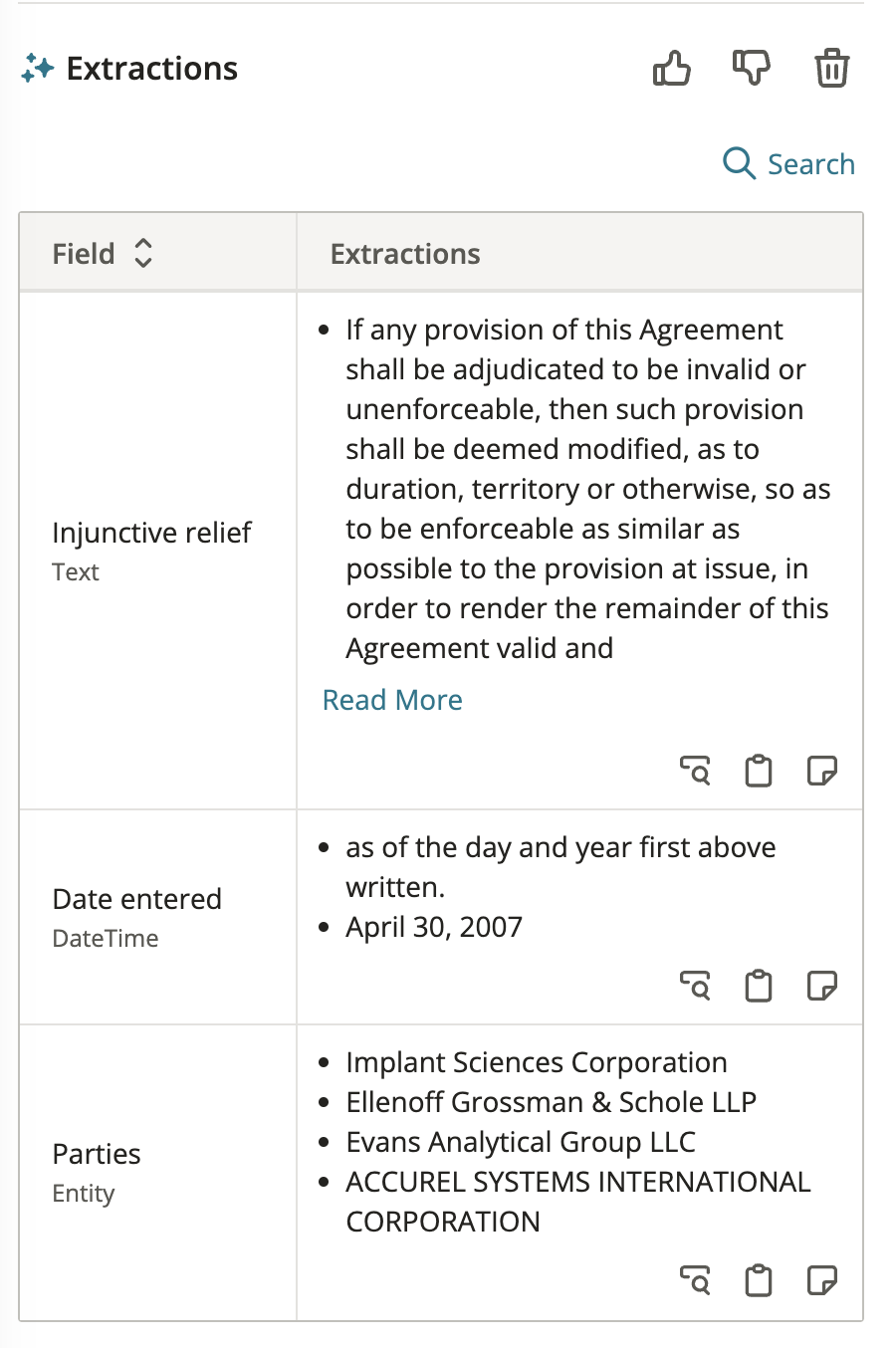Sort the Field column using its chevron

[x=142, y=254]
